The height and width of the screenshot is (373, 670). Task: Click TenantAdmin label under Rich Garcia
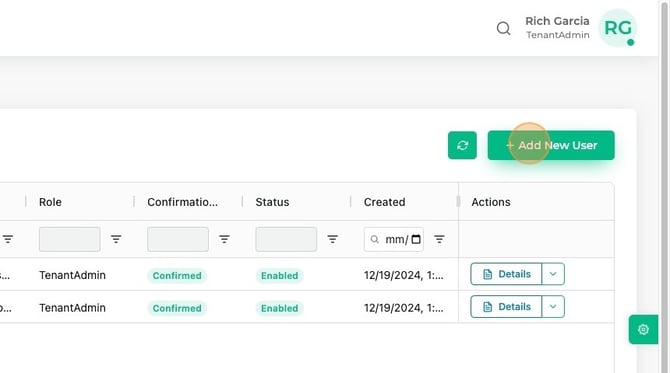pos(558,35)
